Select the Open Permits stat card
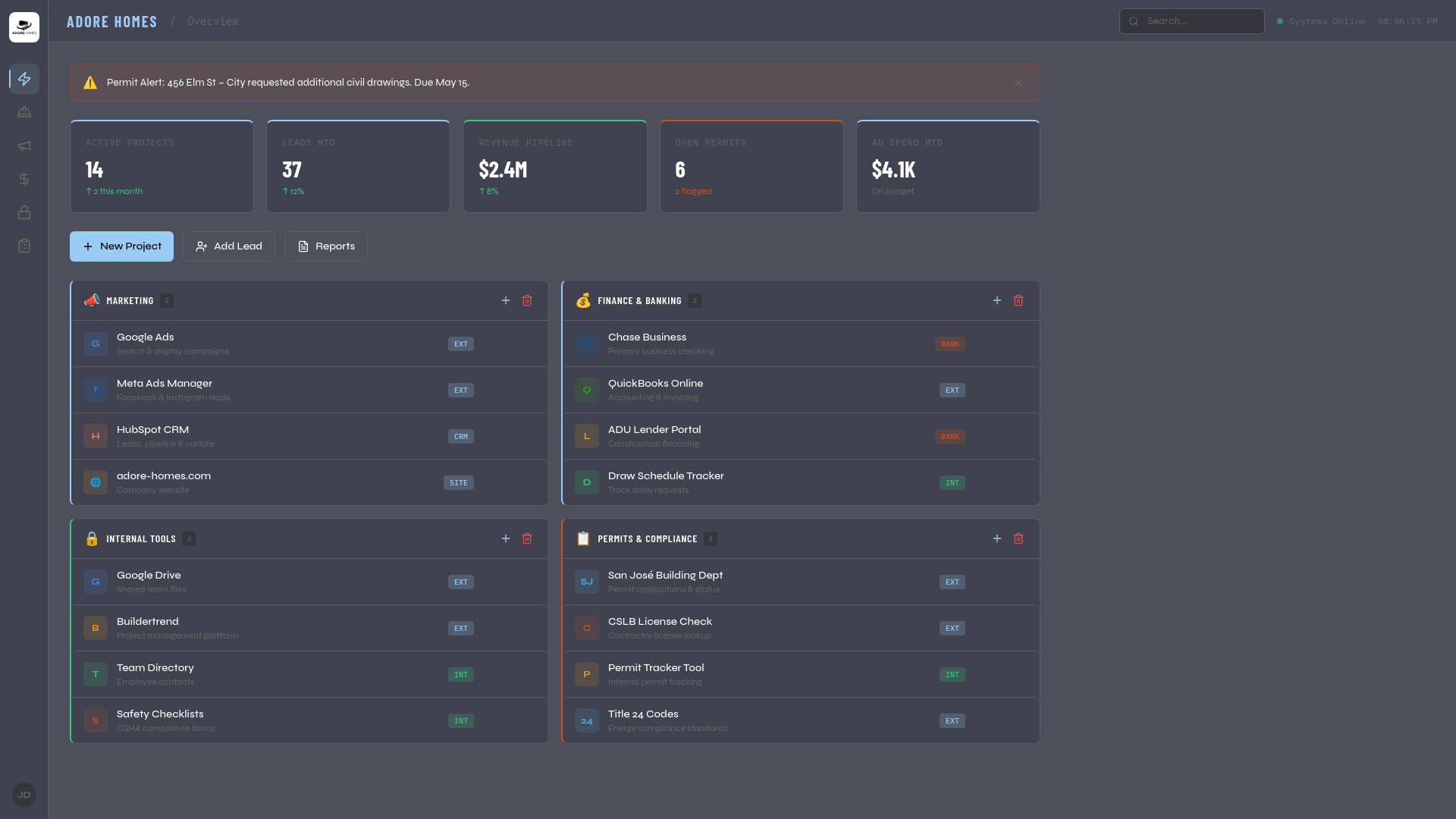 coord(752,166)
